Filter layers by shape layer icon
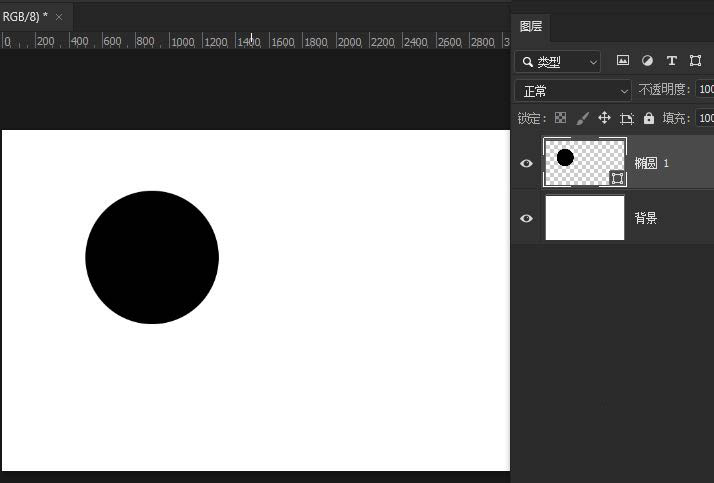Screen dimensions: 714x483 click(695, 61)
